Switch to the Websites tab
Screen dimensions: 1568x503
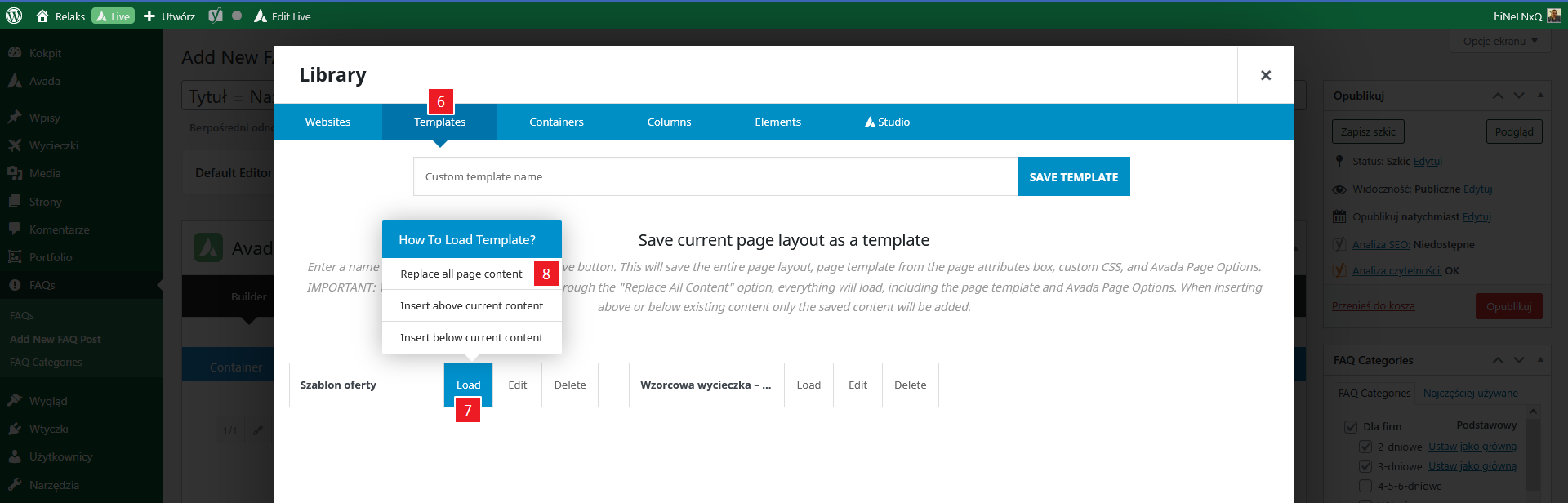click(327, 122)
